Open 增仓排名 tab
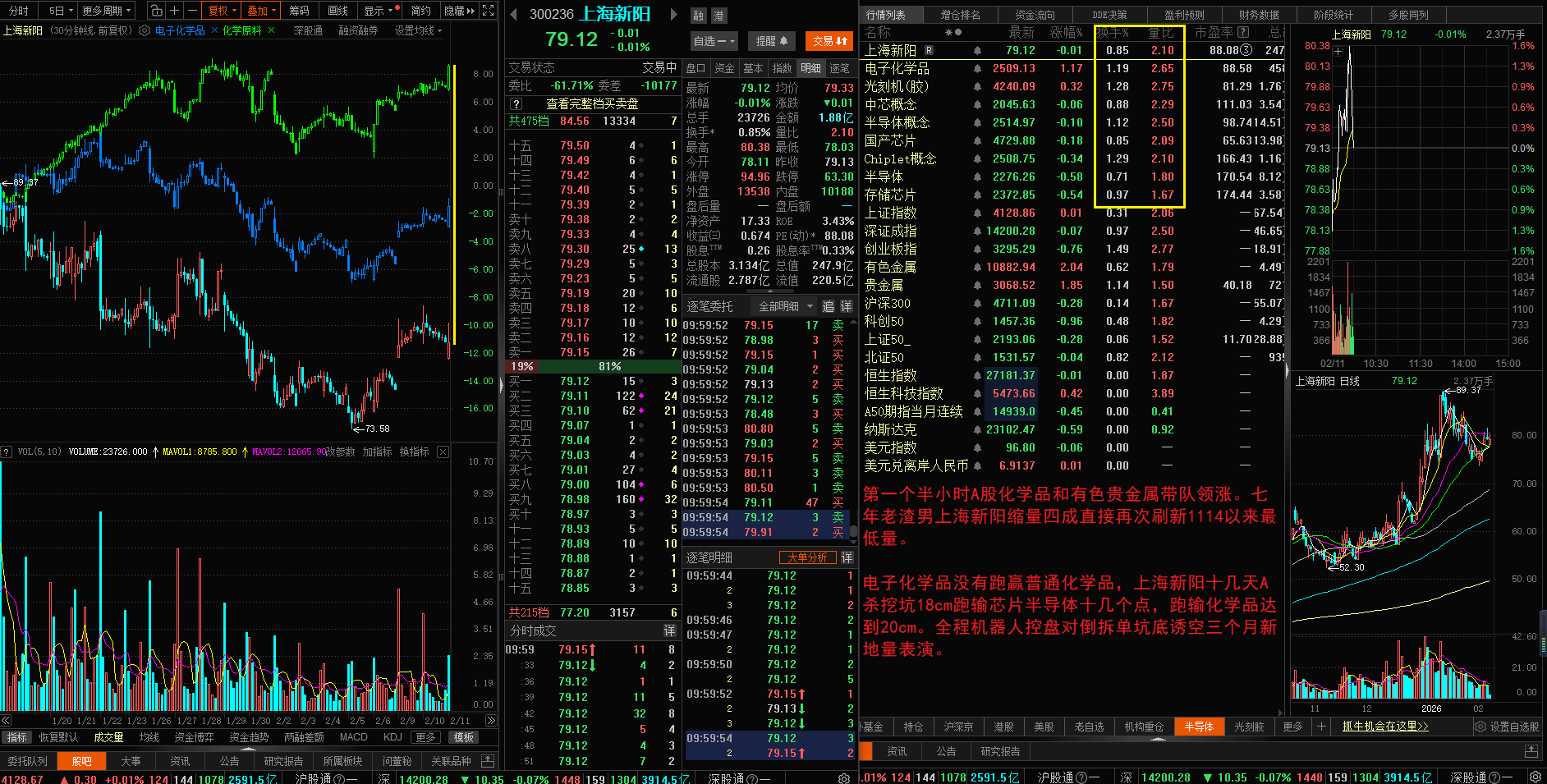The height and width of the screenshot is (784, 1547). pos(960,15)
